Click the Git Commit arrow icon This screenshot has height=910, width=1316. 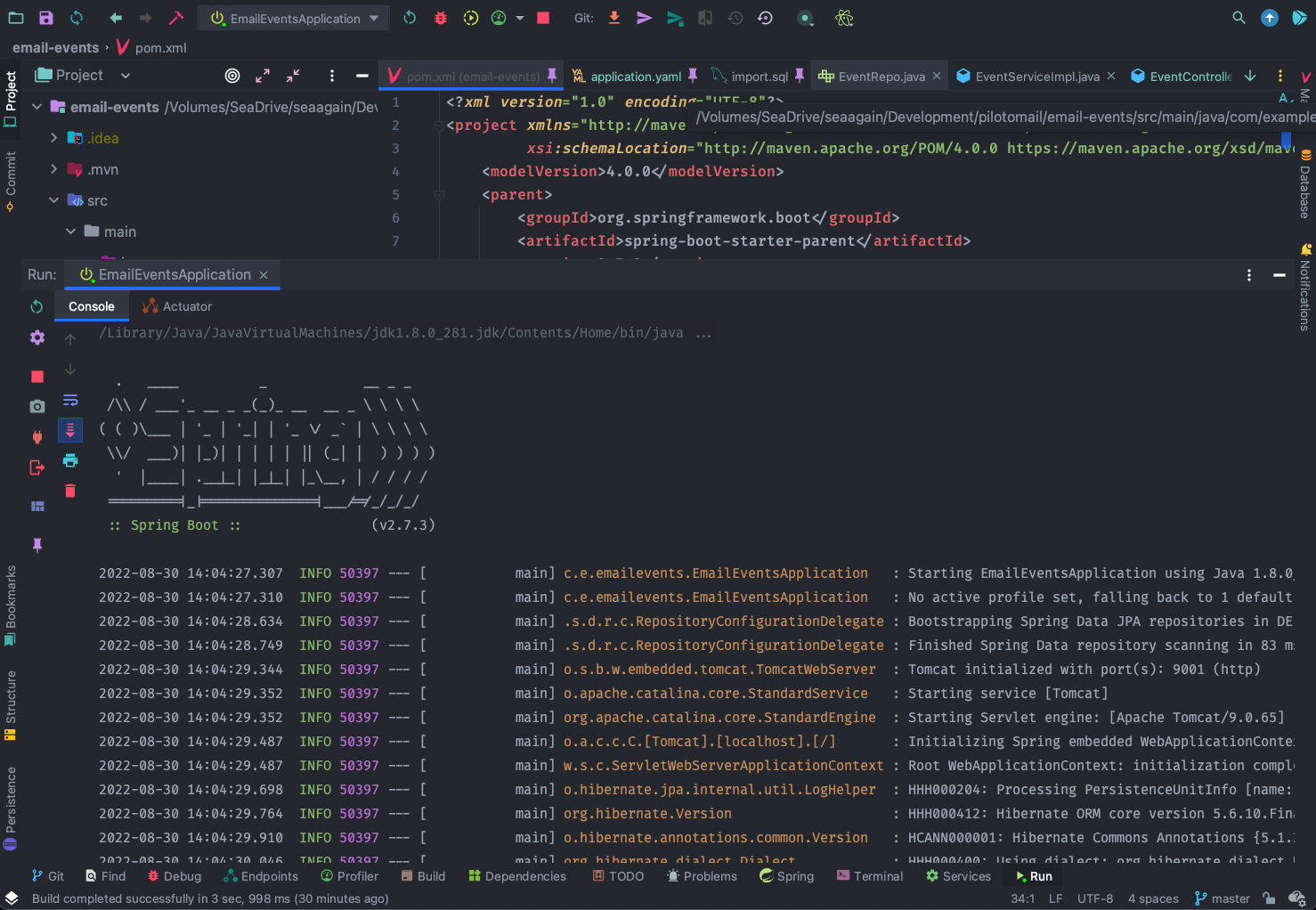pos(644,18)
